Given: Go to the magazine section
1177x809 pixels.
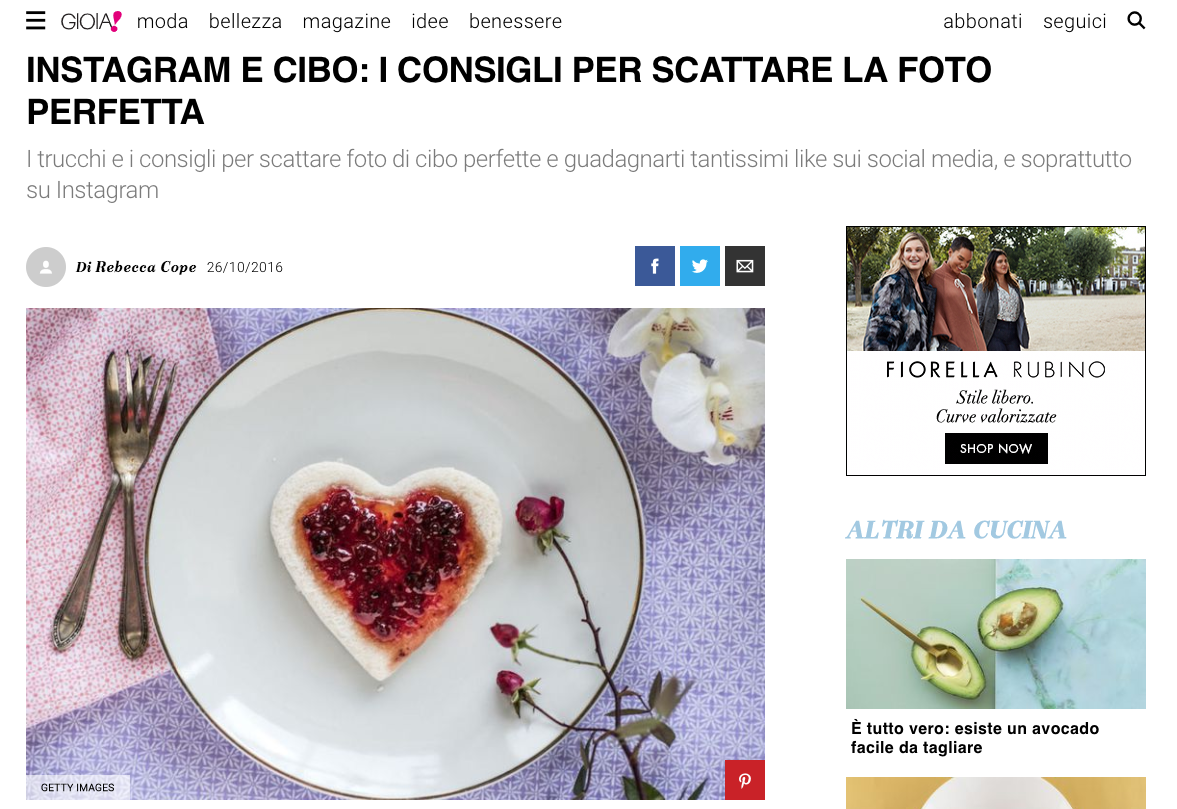Looking at the screenshot, I should [346, 22].
